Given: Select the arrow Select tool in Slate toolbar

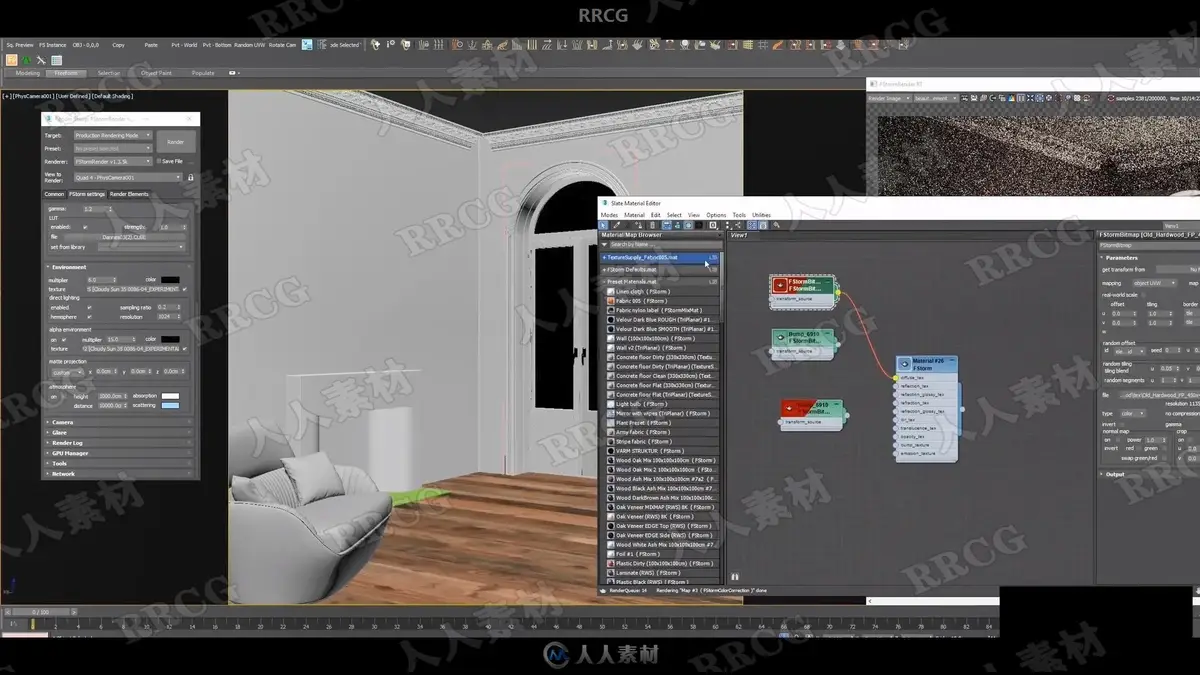Looking at the screenshot, I should point(604,225).
